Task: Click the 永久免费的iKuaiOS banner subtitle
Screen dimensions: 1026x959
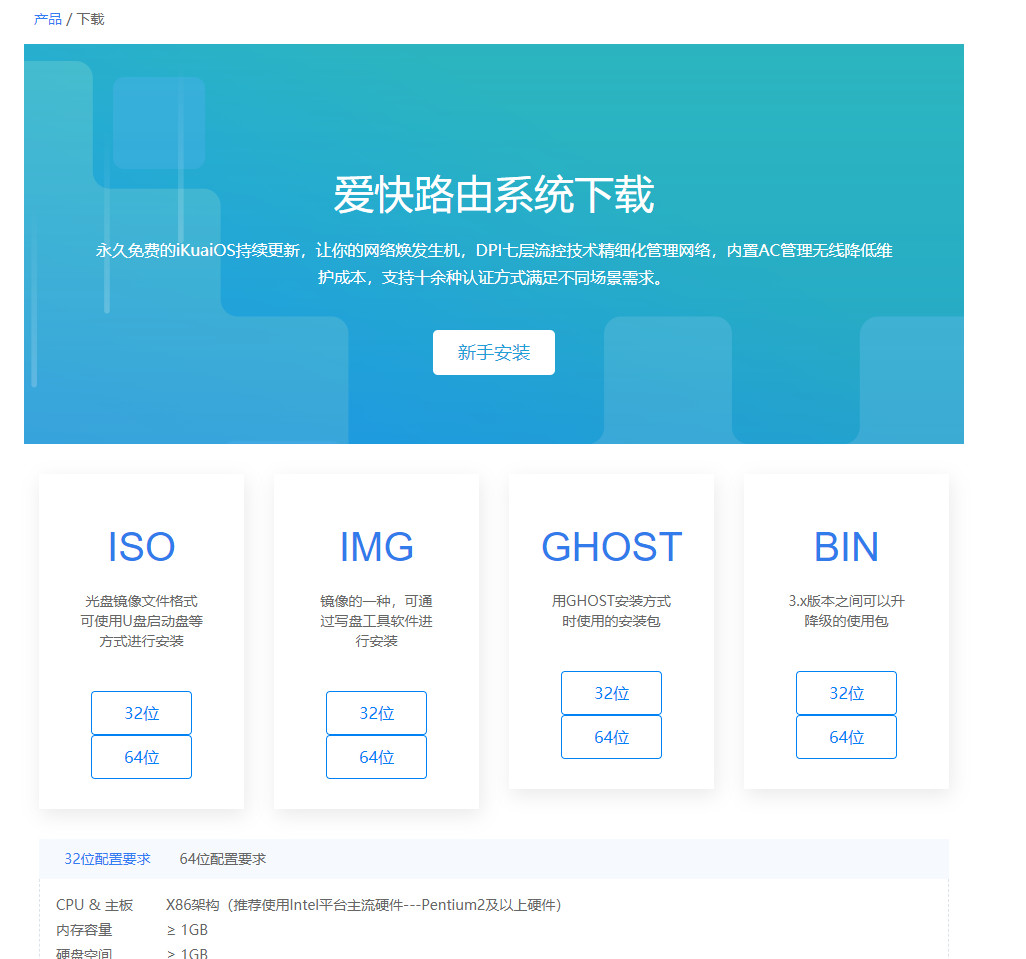Action: coord(494,264)
